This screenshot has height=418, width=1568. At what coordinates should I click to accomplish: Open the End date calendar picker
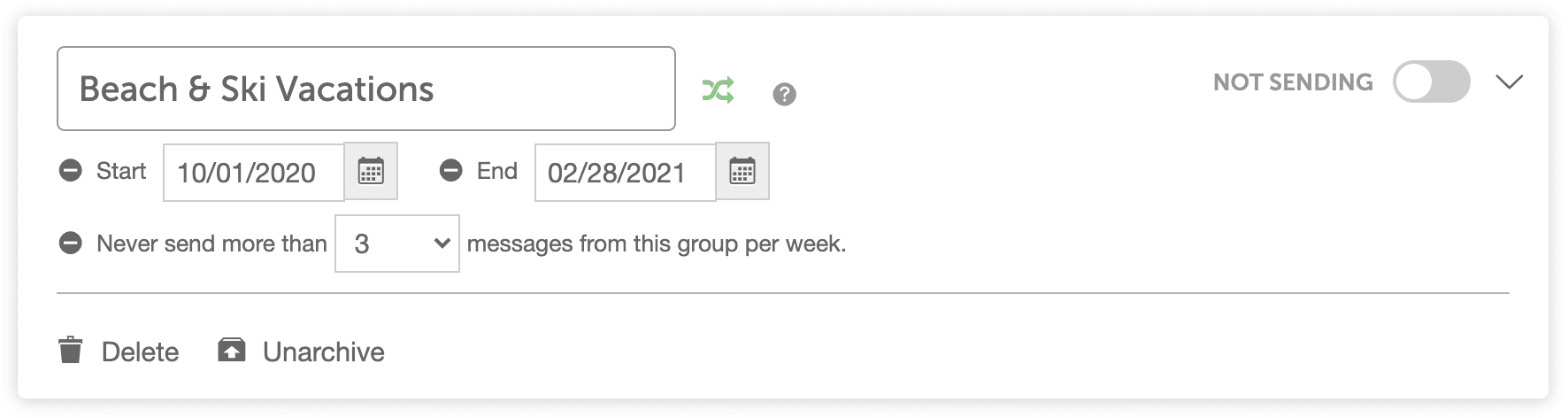pos(742,171)
